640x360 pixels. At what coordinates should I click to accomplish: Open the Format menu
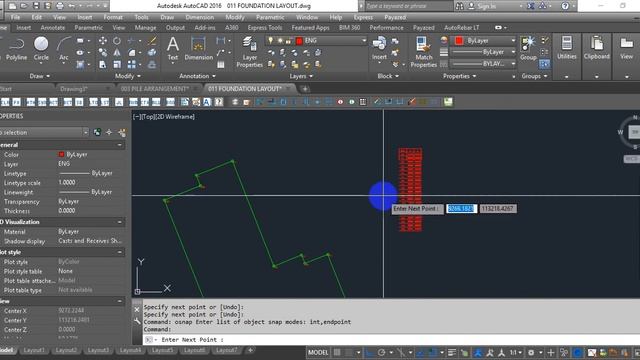pyautogui.click(x=113, y=17)
